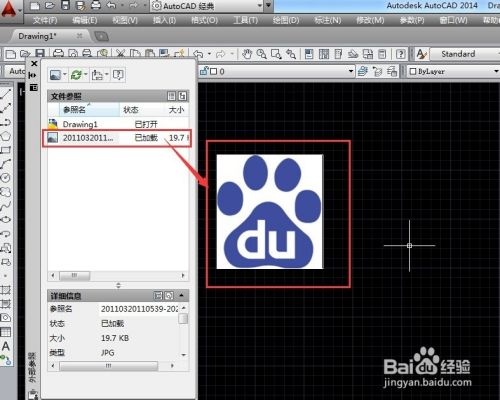Sort by the 参照名 column header
The height and width of the screenshot is (400, 500).
[89, 109]
